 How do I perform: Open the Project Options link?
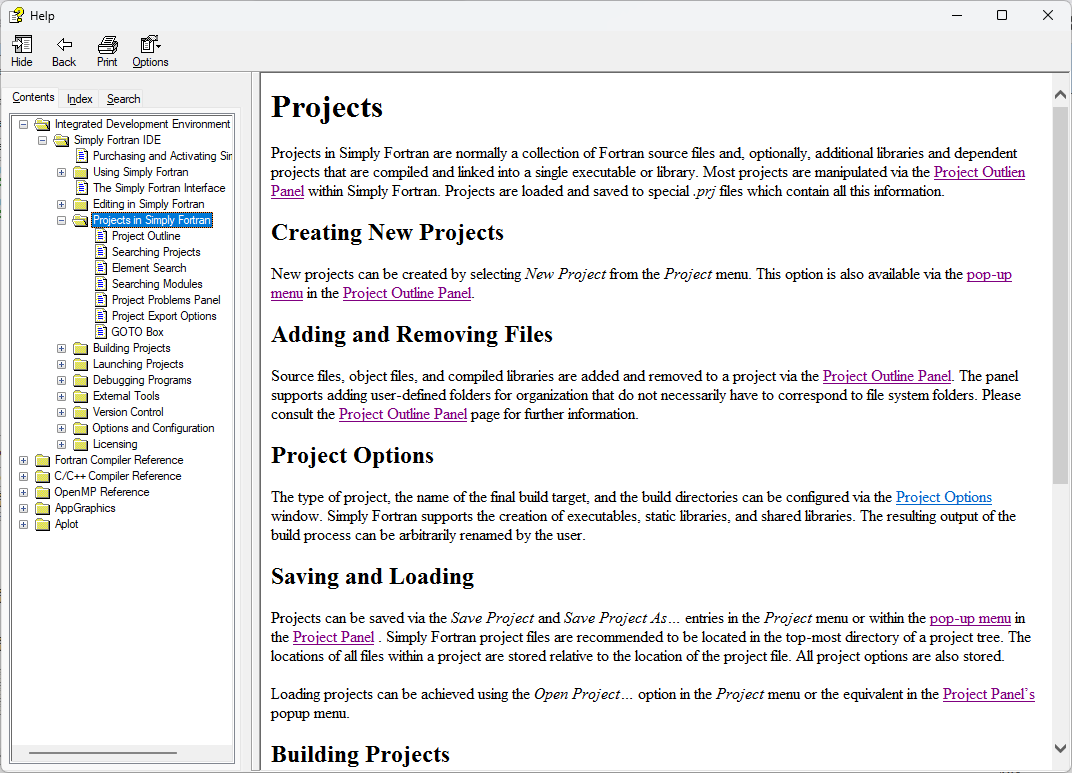[943, 497]
